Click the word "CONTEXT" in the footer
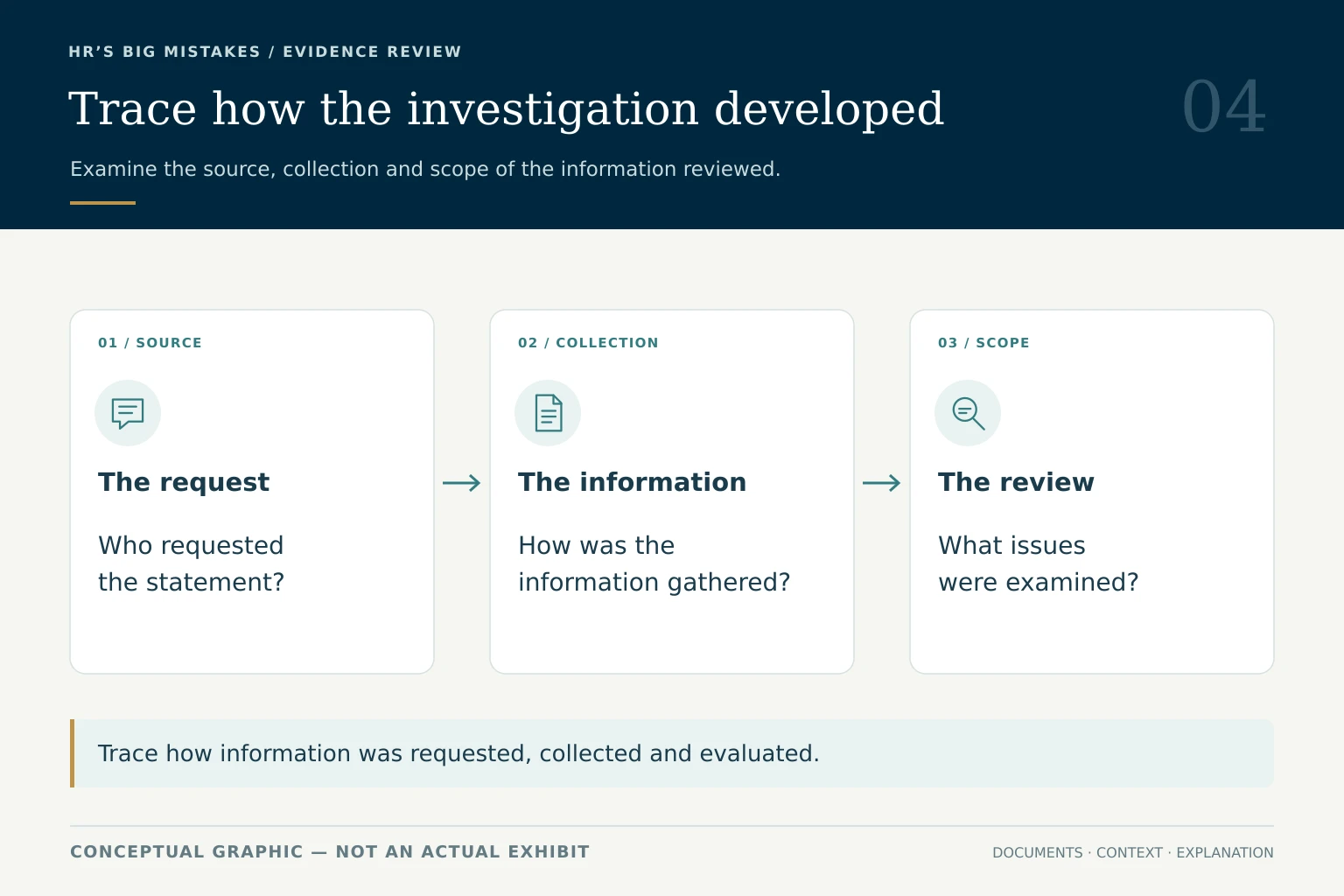Viewport: 1344px width, 896px height. (1130, 852)
